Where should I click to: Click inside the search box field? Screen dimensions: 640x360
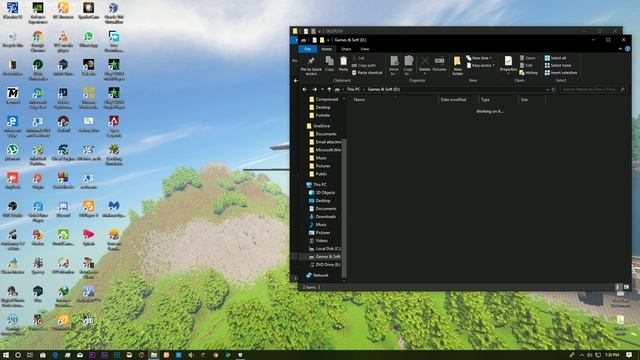coord(593,89)
